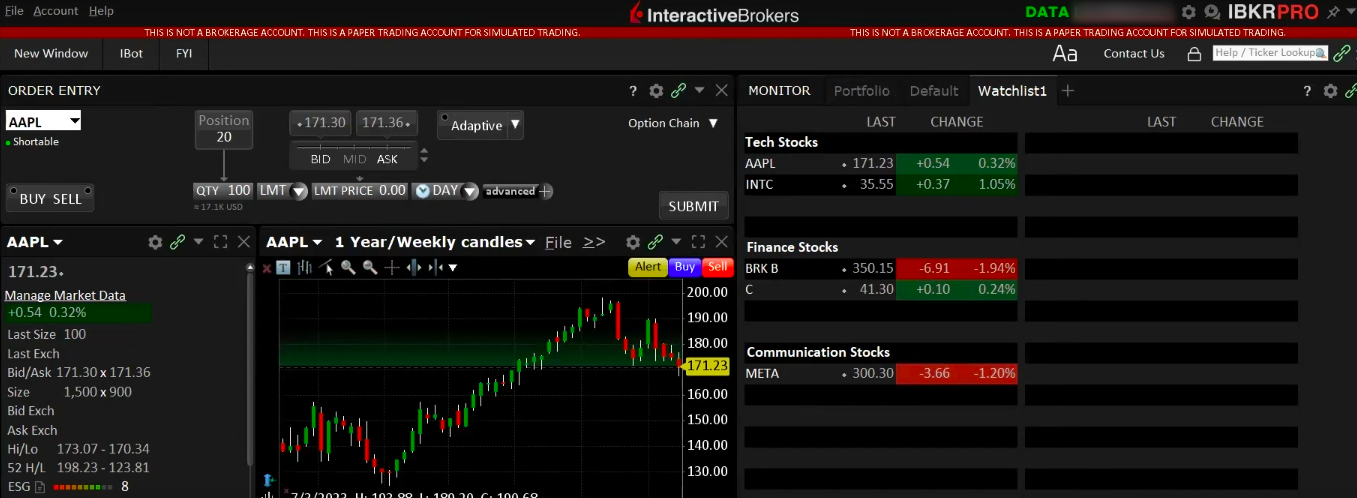Open AAPL symbol dropdown in Order Entry
The height and width of the screenshot is (498, 1357).
click(73, 122)
